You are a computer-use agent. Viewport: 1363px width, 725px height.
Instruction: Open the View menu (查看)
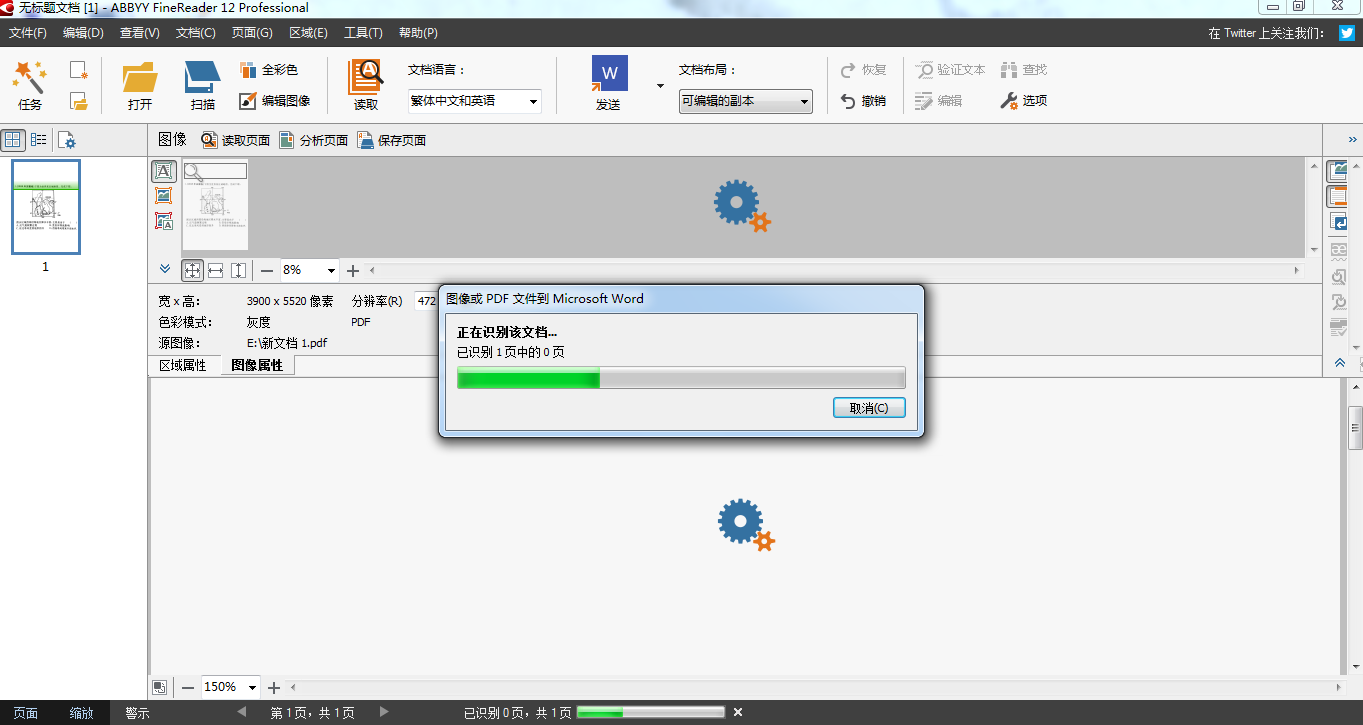(x=139, y=33)
